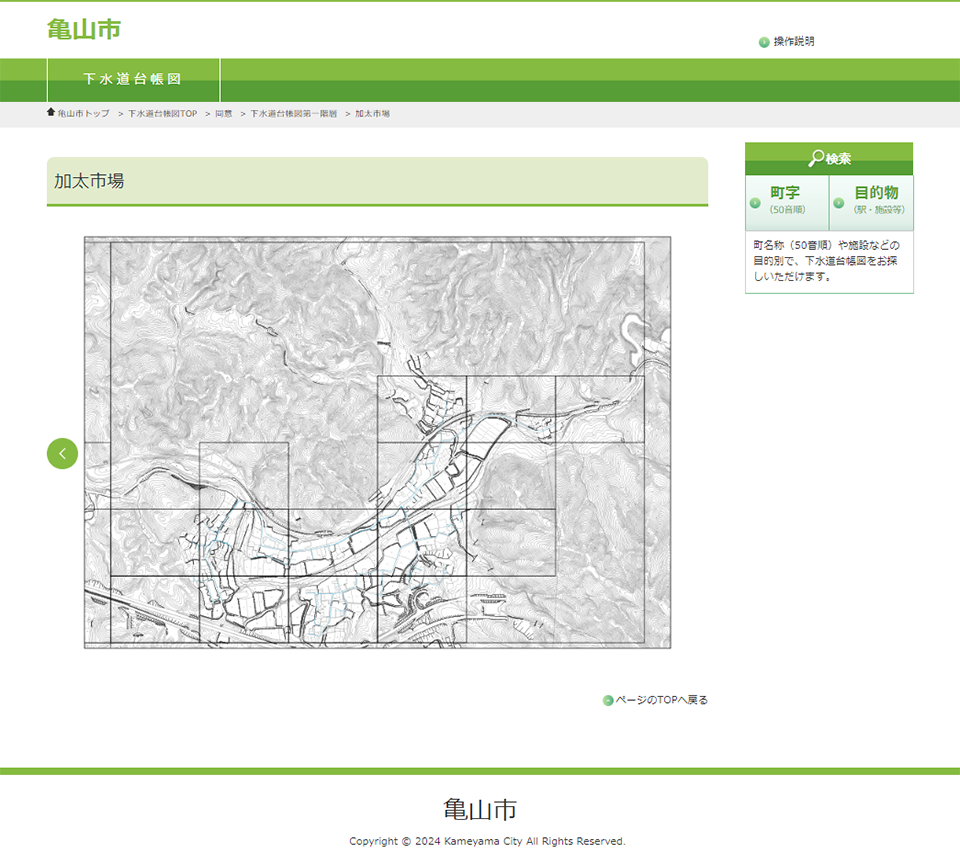Image resolution: width=960 pixels, height=864 pixels.
Task: Click the arrow icon beside 町字
Action: [x=755, y=203]
